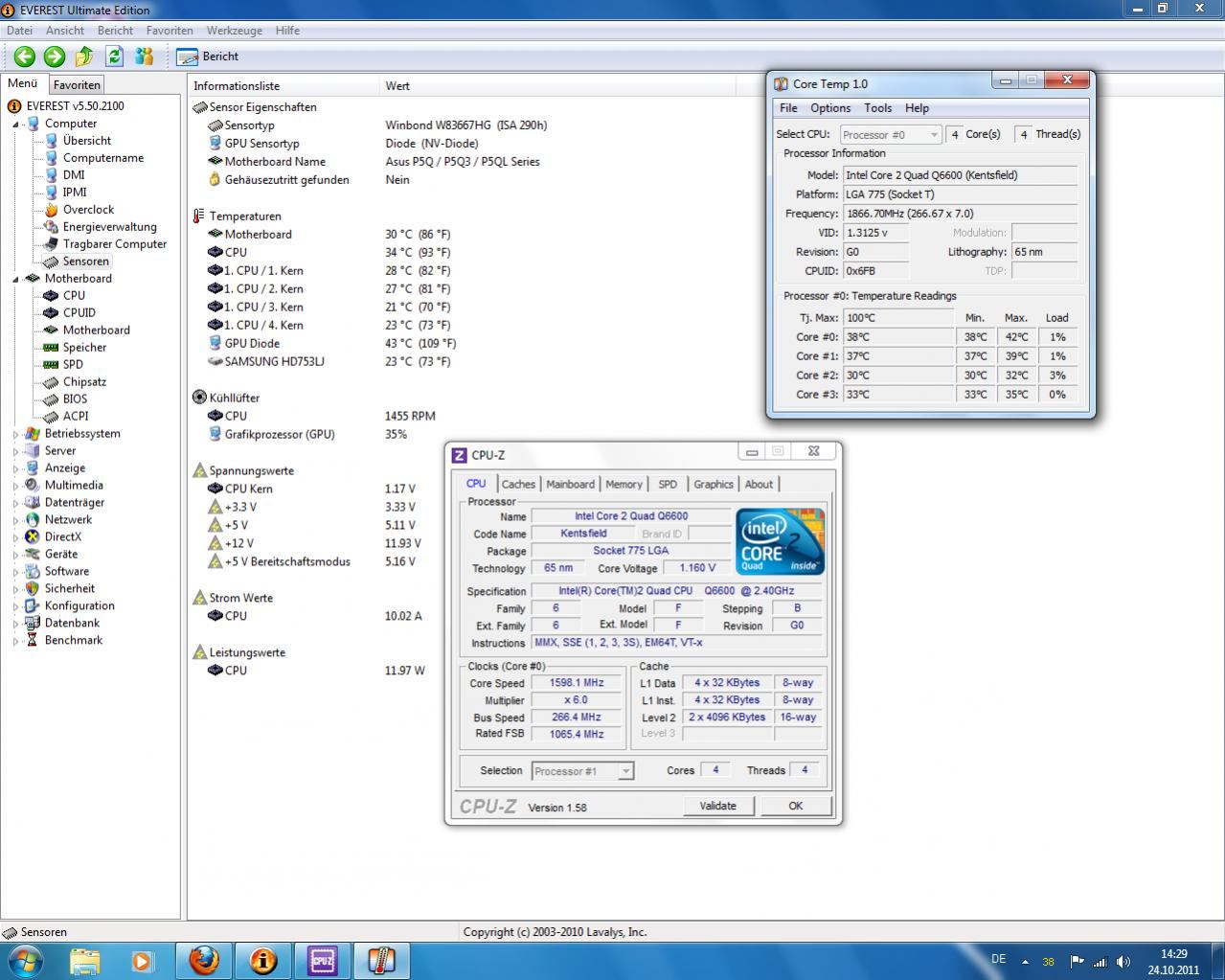The image size is (1225, 980).
Task: Collapse the Motherboard tree node
Action: click(16, 279)
